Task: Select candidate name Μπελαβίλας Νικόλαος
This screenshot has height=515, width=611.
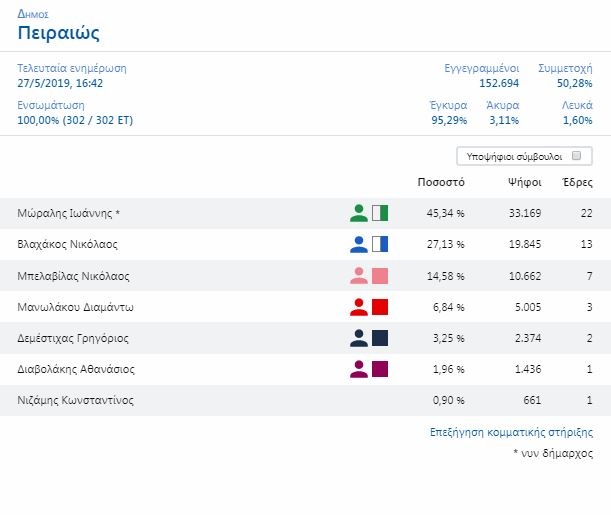Action: click(73, 276)
